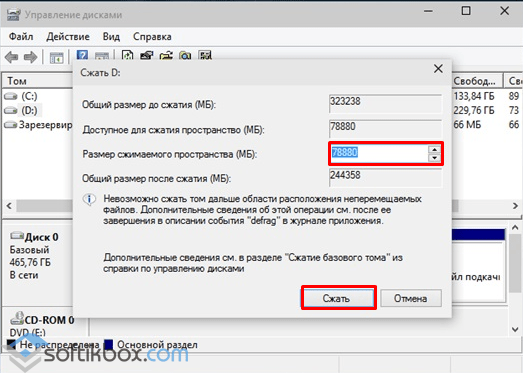Click the forward arrow toolbar icon
Screen dimensions: 523x373
click(30, 57)
